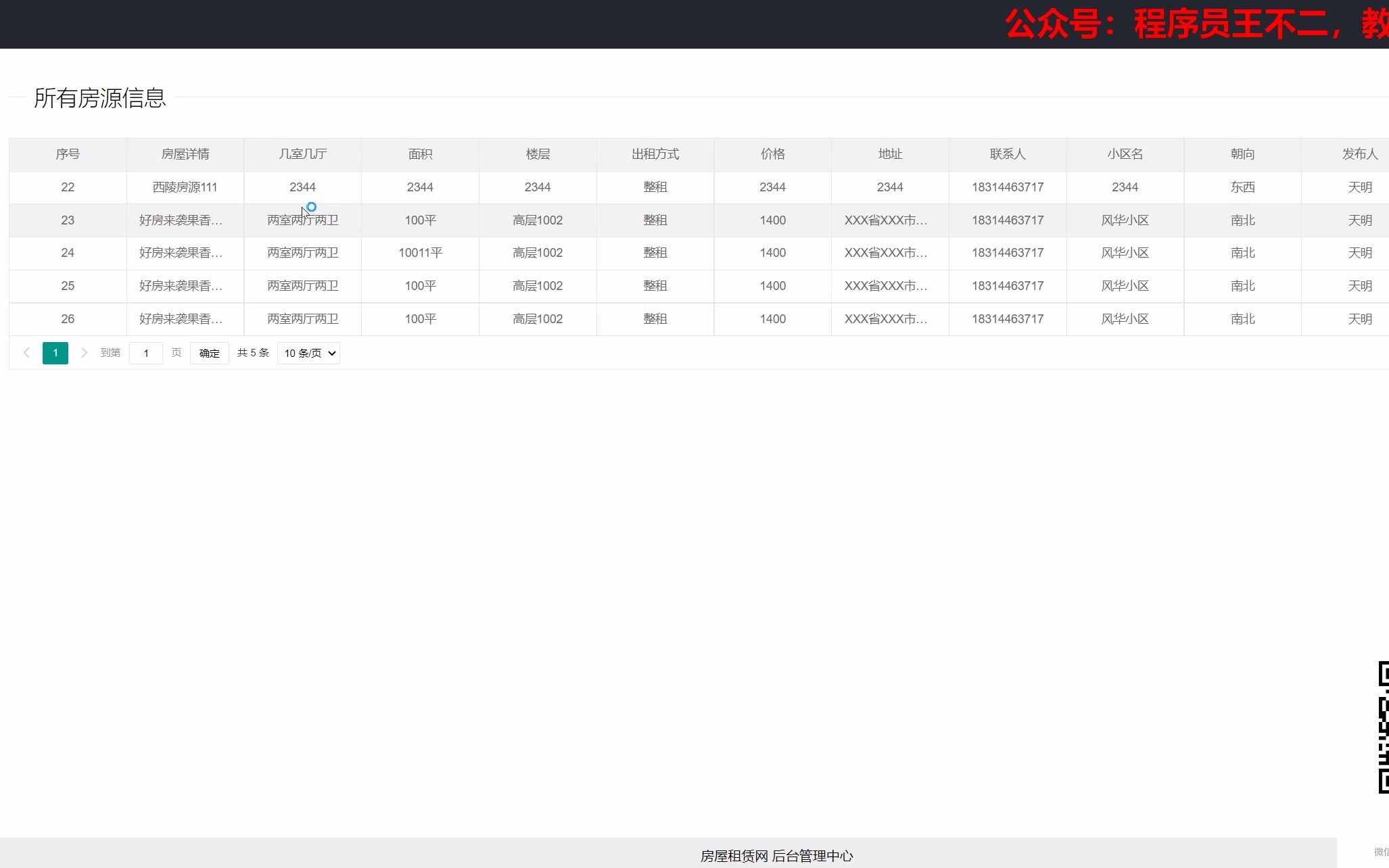Click the 地址 column header
Screen dimensions: 1389x868
point(891,154)
